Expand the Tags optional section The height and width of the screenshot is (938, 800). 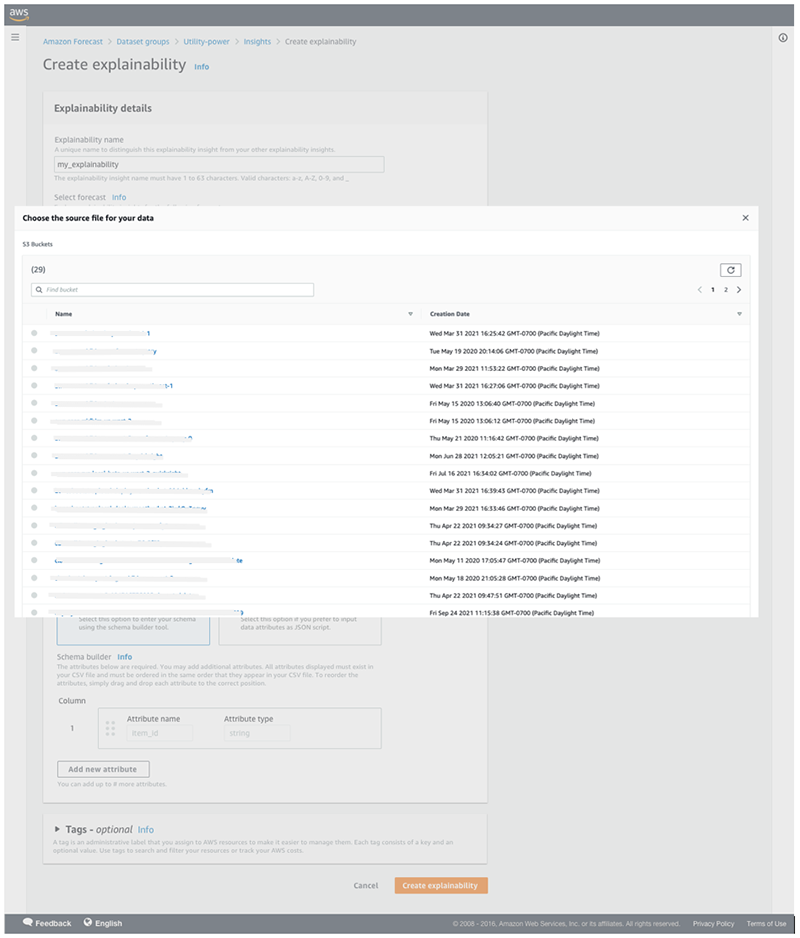[57, 829]
